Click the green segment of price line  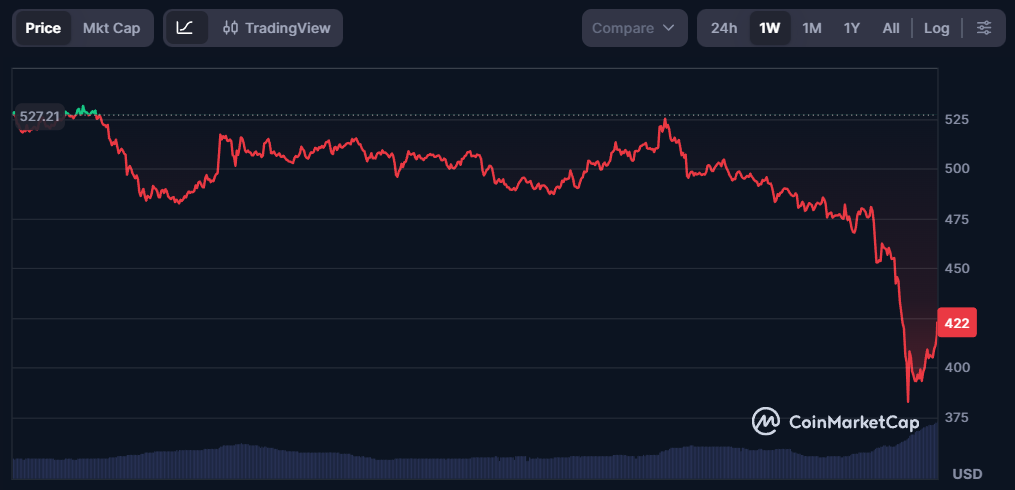tap(85, 110)
